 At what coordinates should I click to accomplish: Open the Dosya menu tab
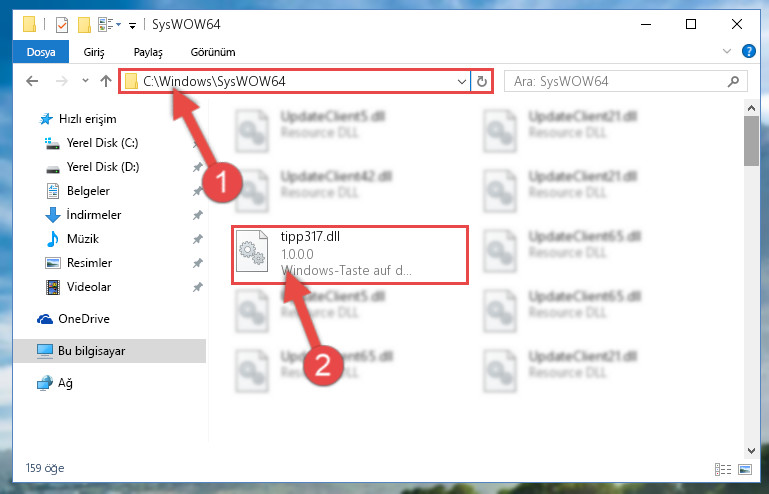(x=41, y=52)
